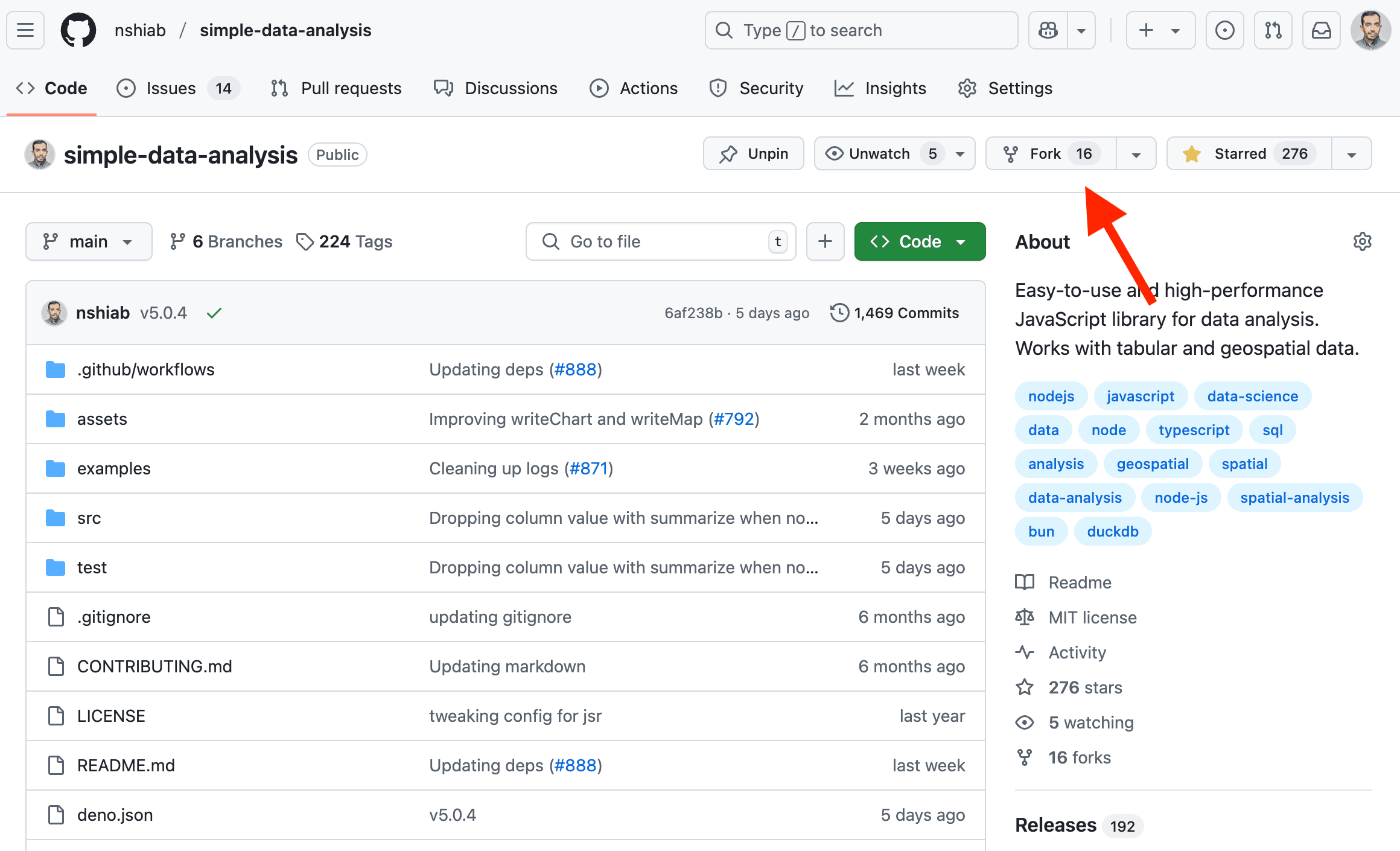
Task: Open the About section gear settings
Action: point(1362,241)
